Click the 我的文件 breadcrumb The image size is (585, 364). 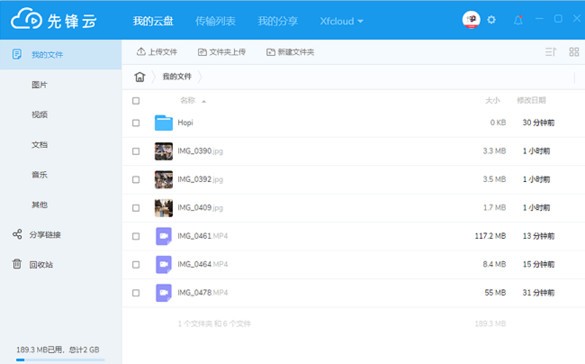pyautogui.click(x=177, y=76)
